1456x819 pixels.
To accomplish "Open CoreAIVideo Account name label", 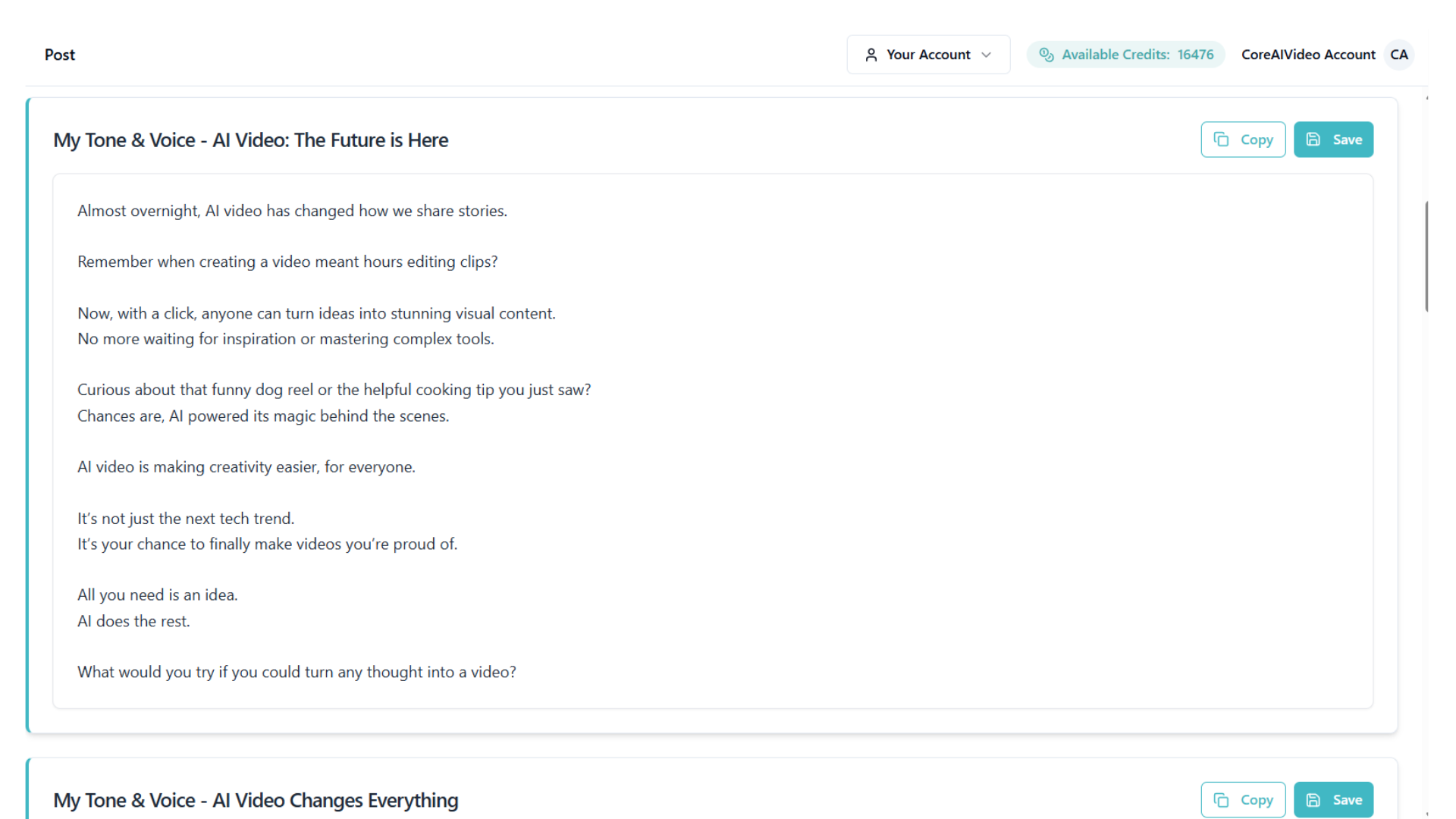I will click(1307, 55).
